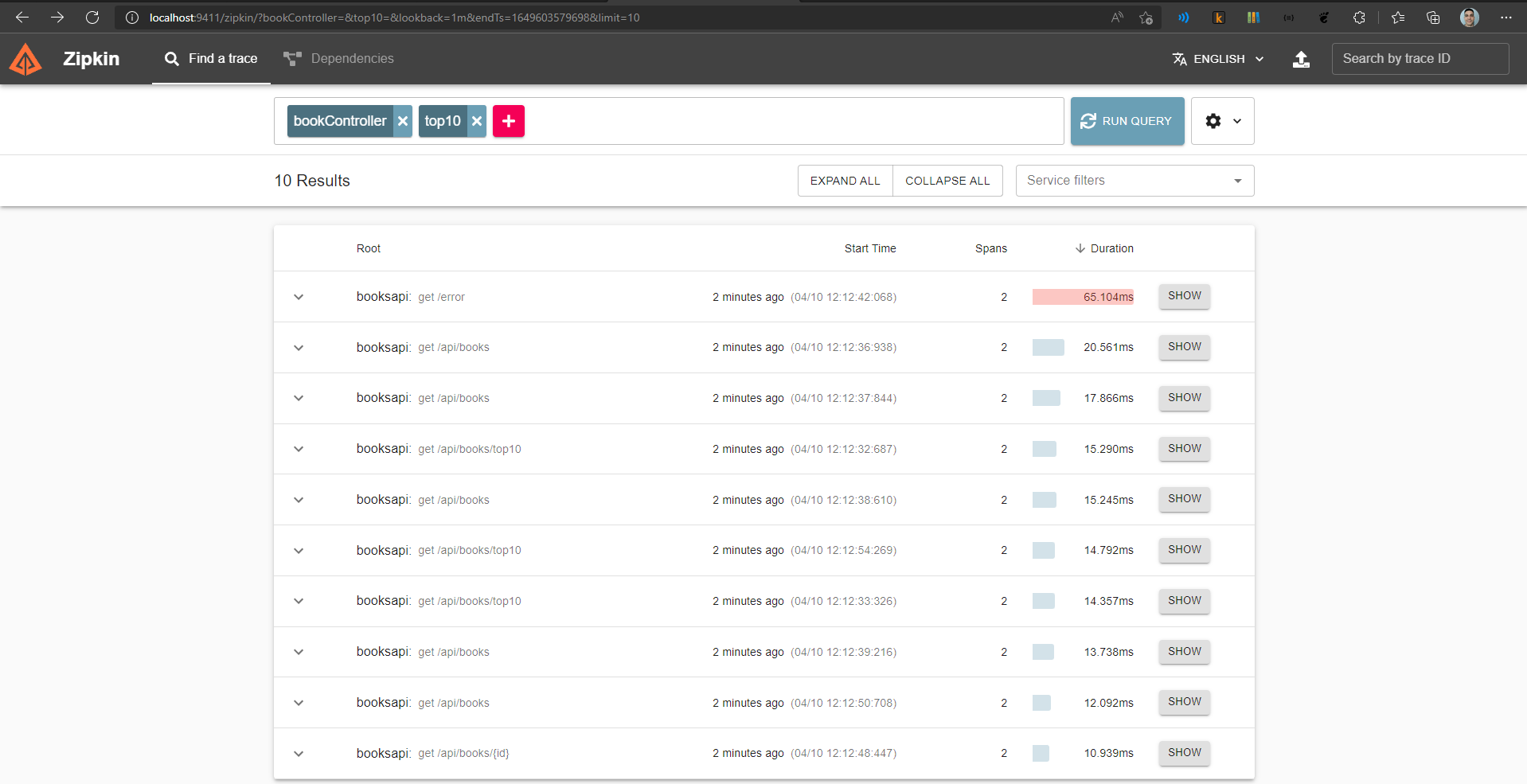Open site information icon in address bar
1527x784 pixels.
coord(132,18)
